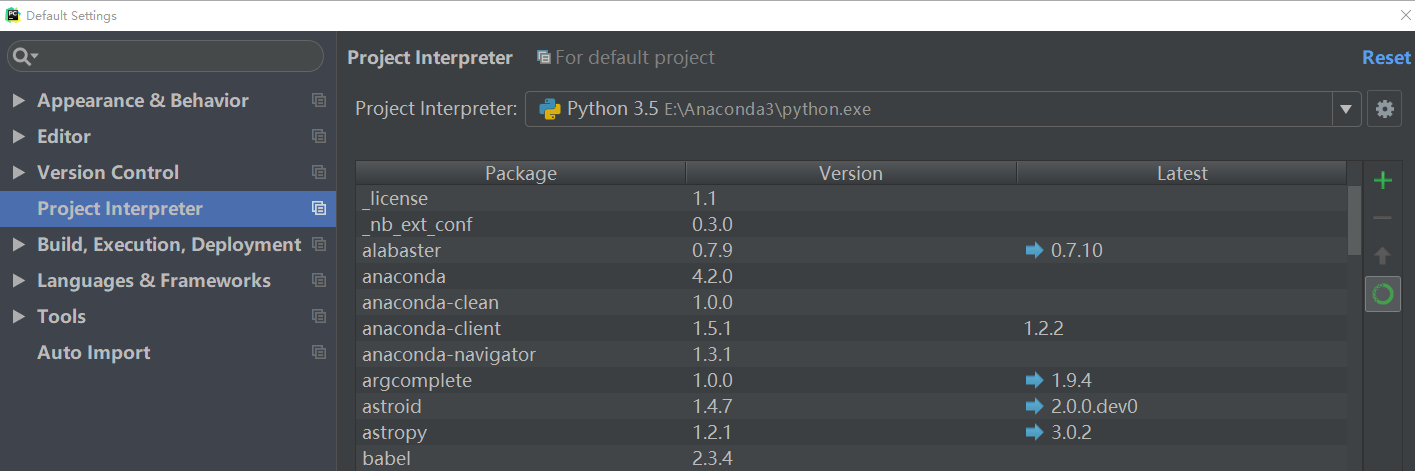Click the update arrow icon beside 0.7.10
Viewport: 1415px width, 471px height.
[1034, 250]
